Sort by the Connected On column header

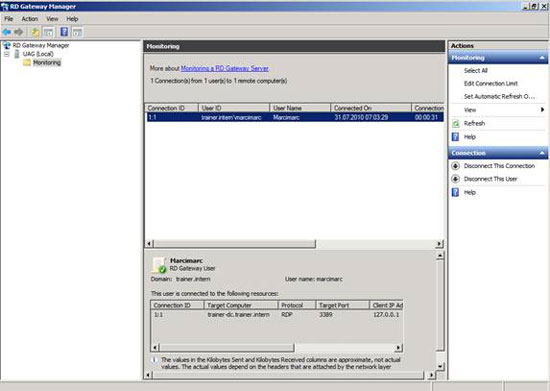371,108
